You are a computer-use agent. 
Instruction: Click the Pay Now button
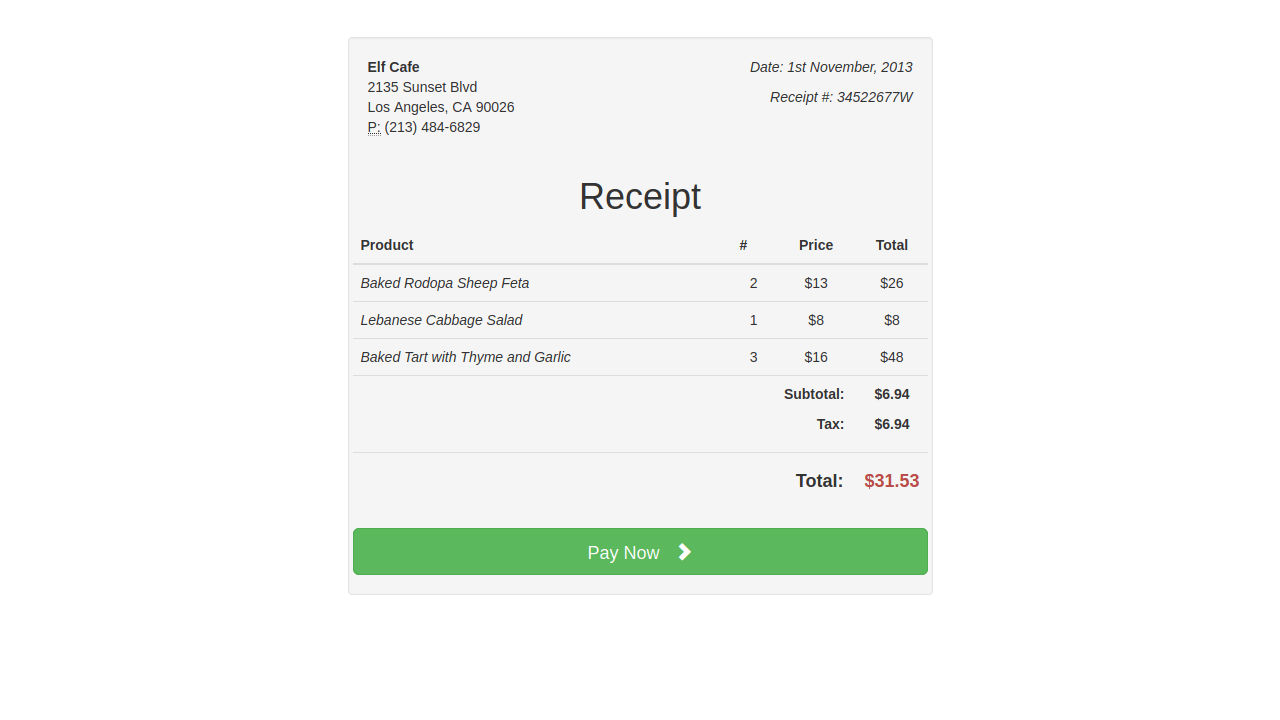(640, 551)
